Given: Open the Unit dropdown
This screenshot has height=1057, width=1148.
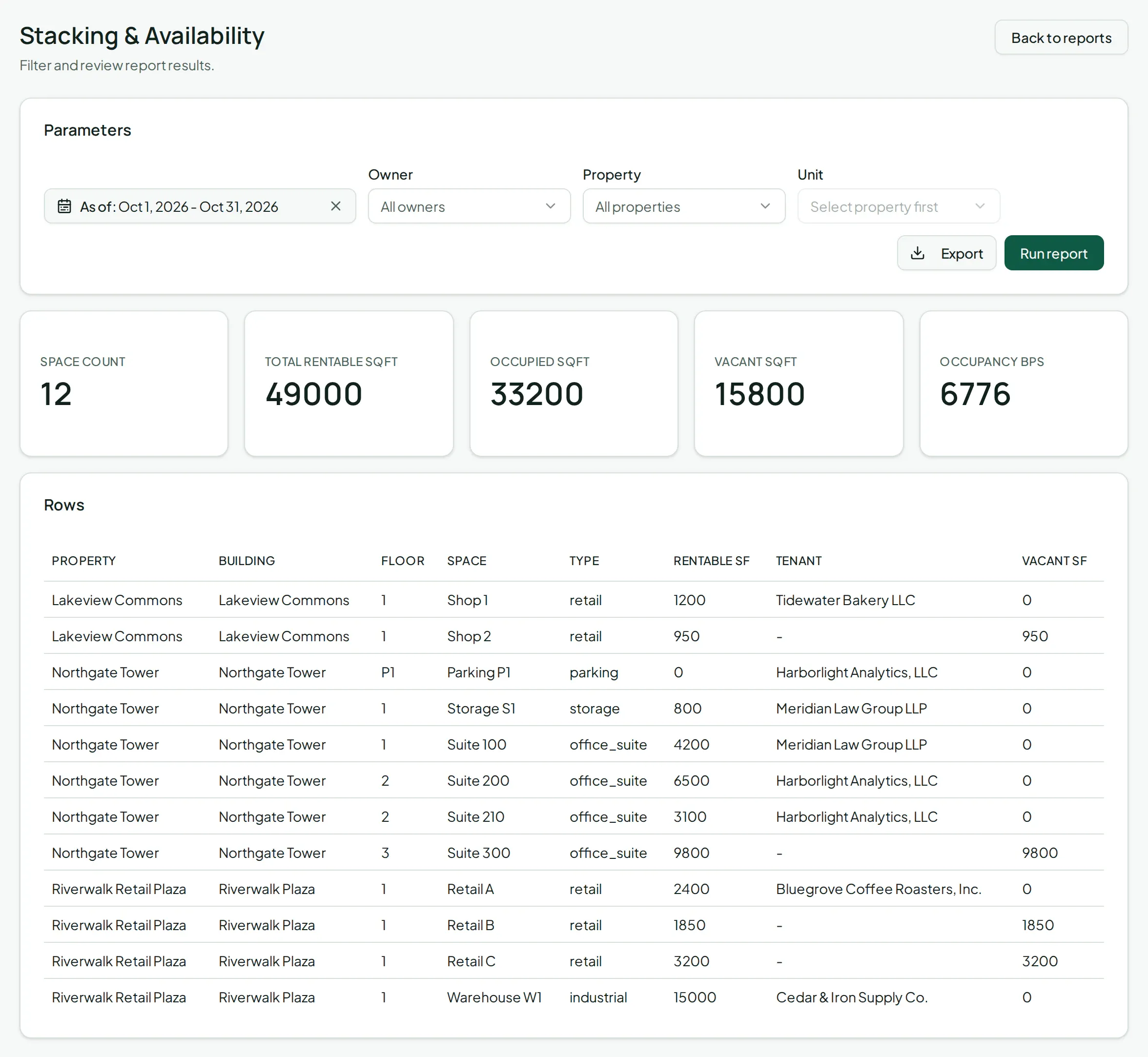Looking at the screenshot, I should tap(898, 206).
